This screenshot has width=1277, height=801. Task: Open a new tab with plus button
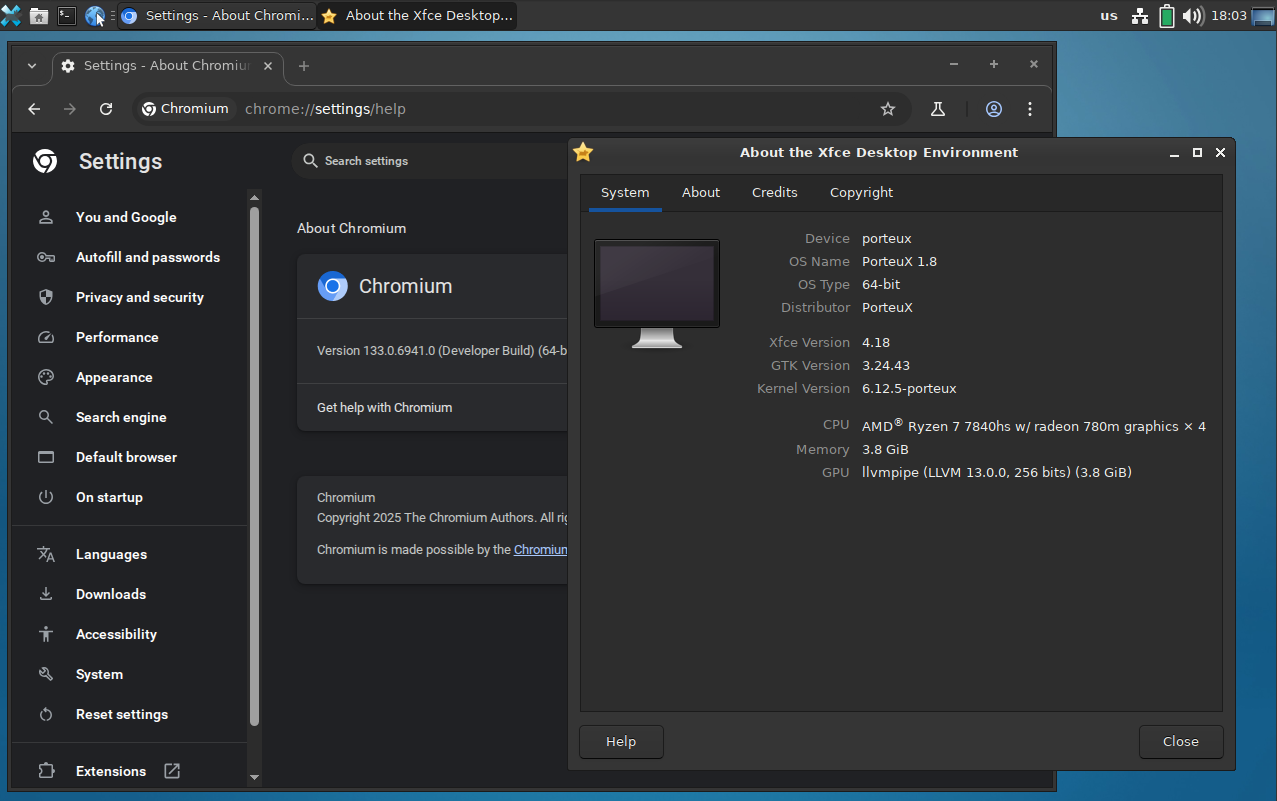tap(304, 66)
